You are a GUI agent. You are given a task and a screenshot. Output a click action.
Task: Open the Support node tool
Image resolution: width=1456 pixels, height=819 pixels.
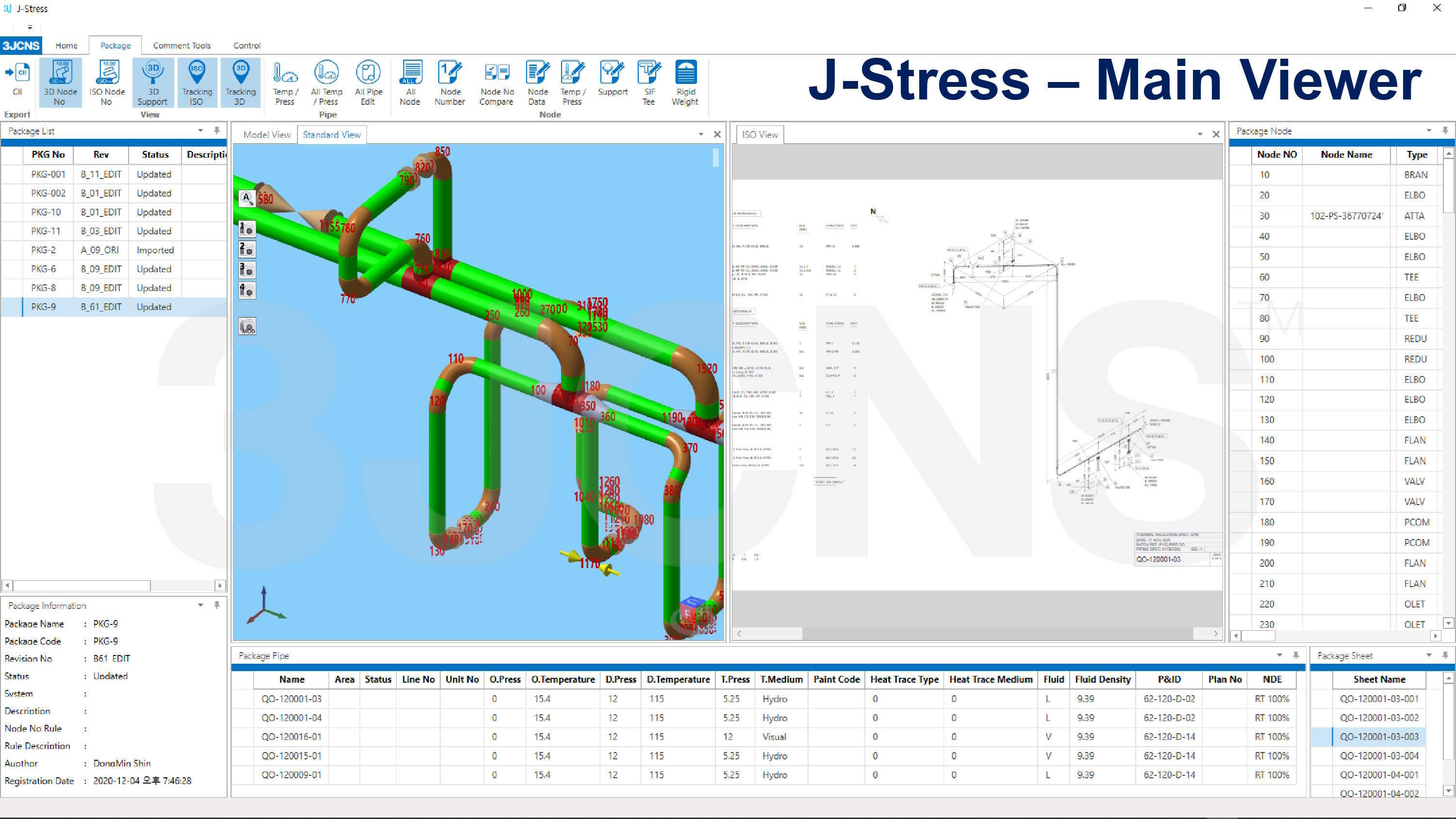click(612, 79)
